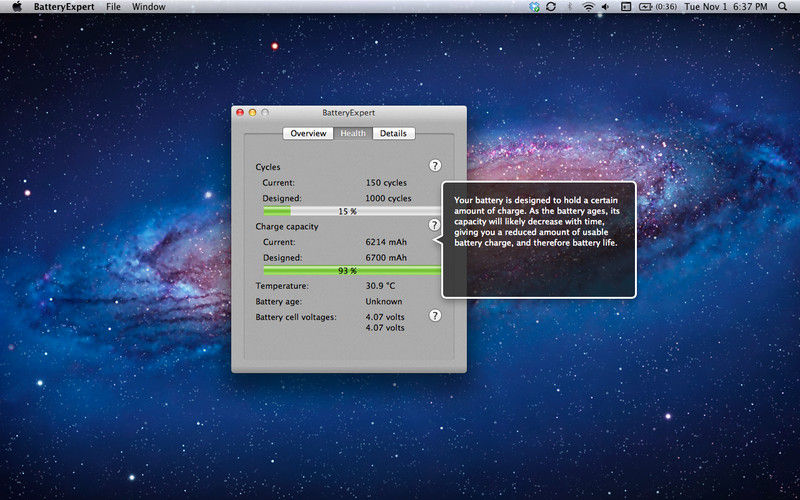
Task: Open the File menu
Action: tap(113, 7)
